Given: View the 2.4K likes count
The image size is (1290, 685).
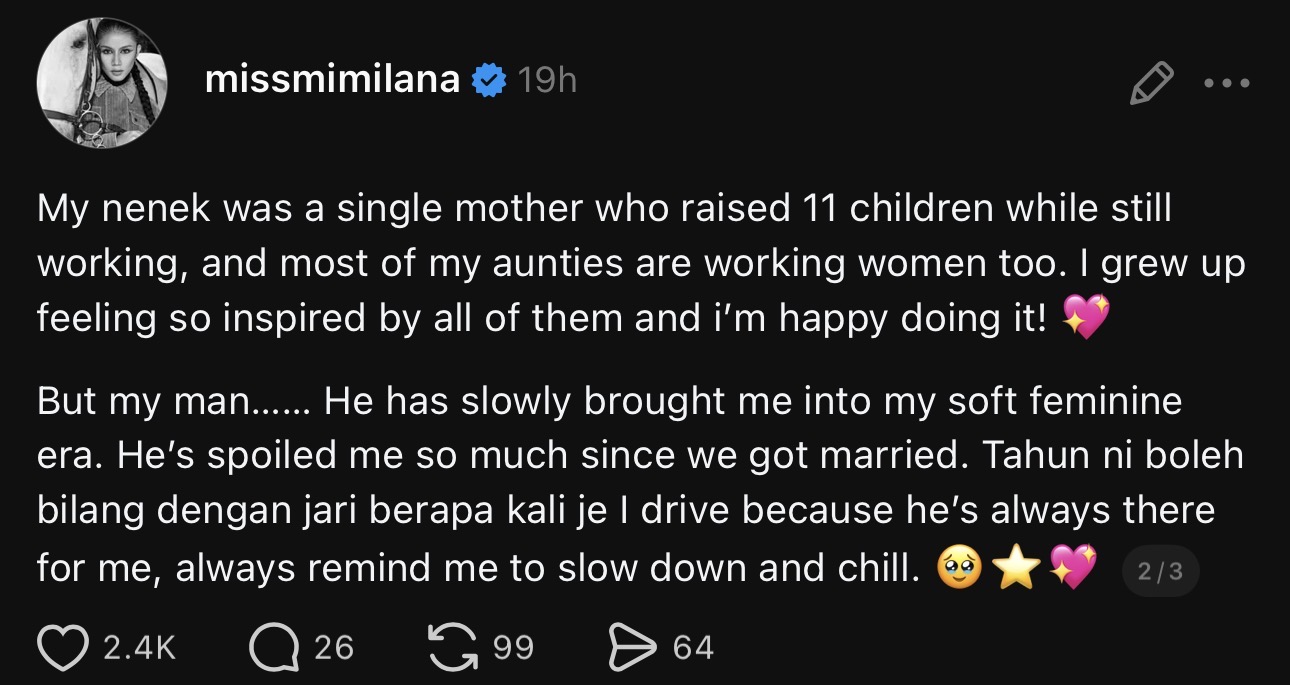Looking at the screenshot, I should coord(139,648).
